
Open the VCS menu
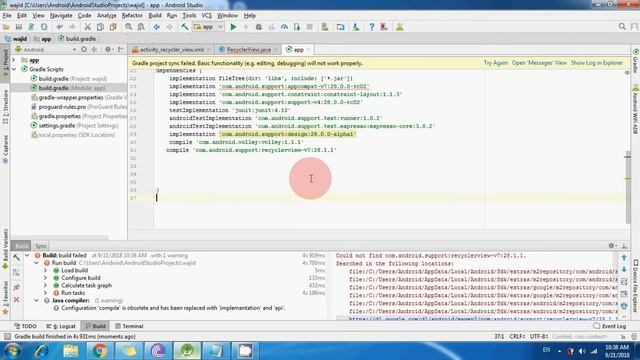click(207, 16)
